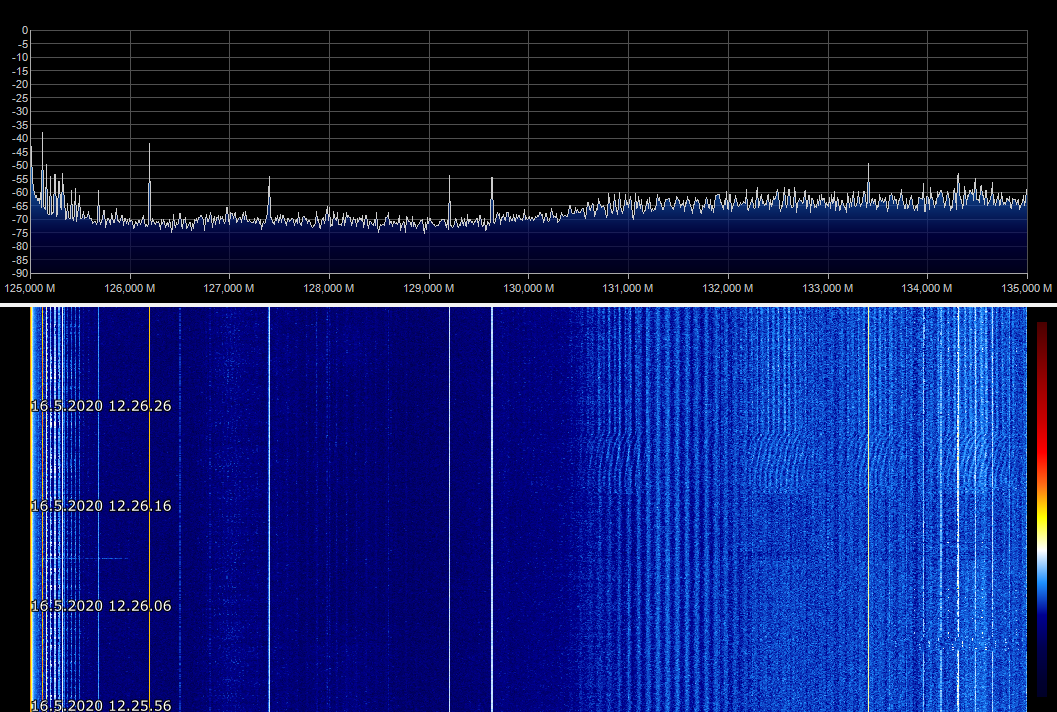Click the waterfall timestamp 16.5.2020 12.25.56
The height and width of the screenshot is (712, 1057).
pos(102,705)
